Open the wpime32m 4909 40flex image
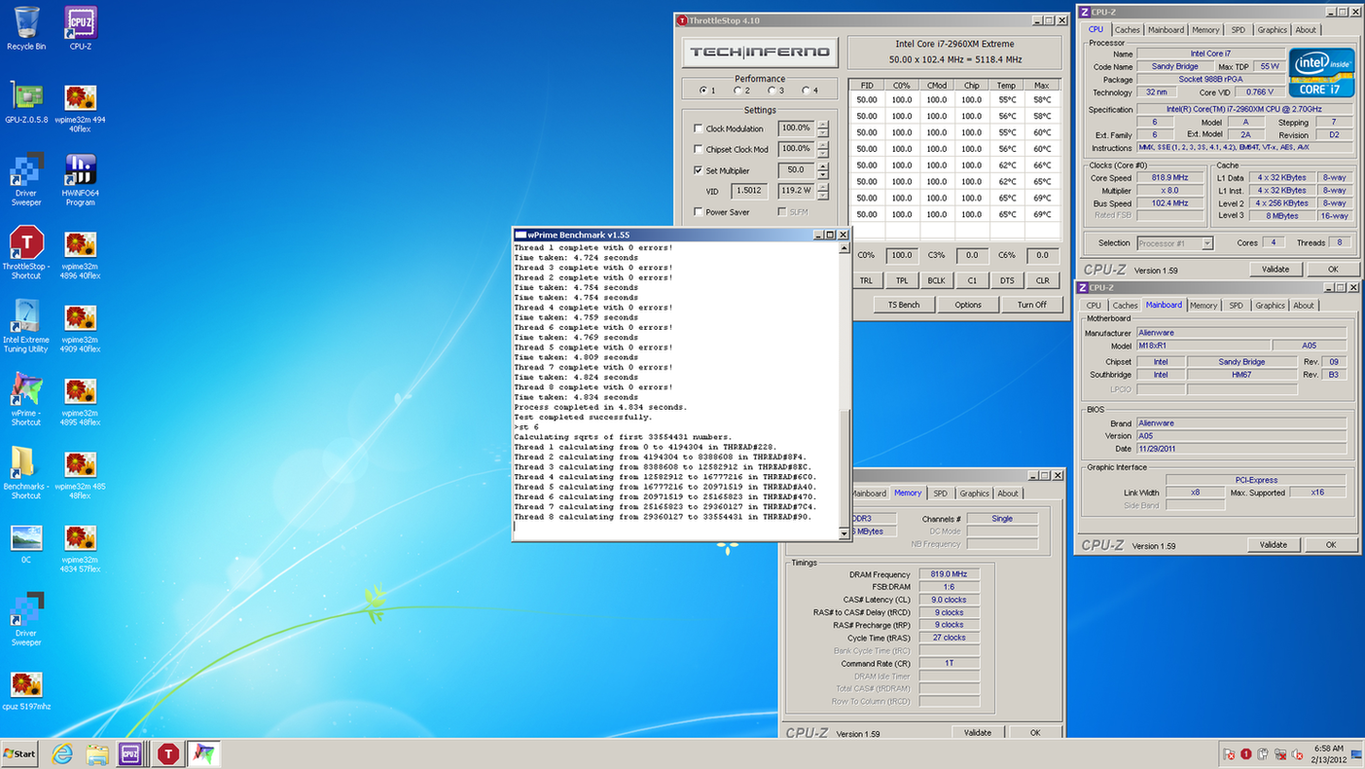The image size is (1365, 769). click(x=80, y=326)
